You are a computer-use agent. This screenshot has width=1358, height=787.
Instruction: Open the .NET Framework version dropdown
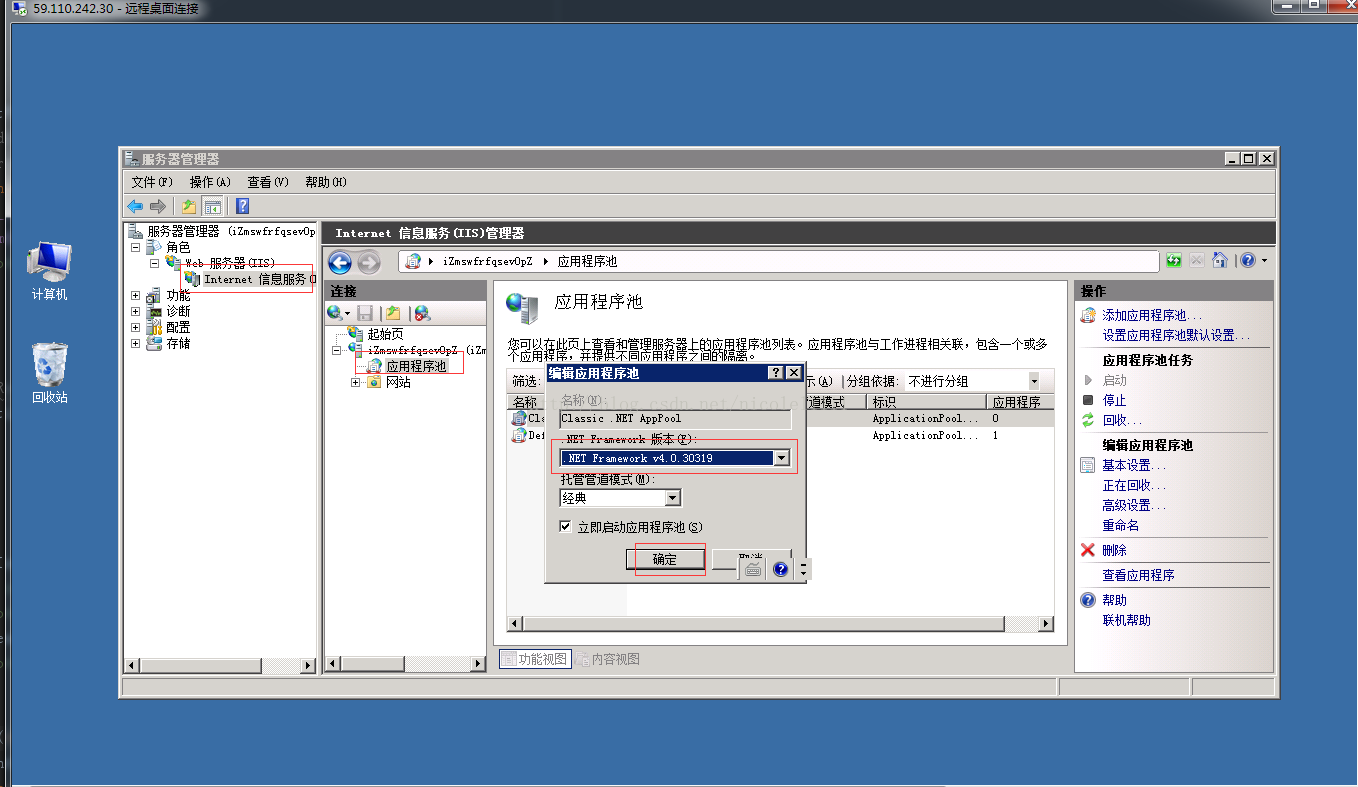tap(782, 458)
